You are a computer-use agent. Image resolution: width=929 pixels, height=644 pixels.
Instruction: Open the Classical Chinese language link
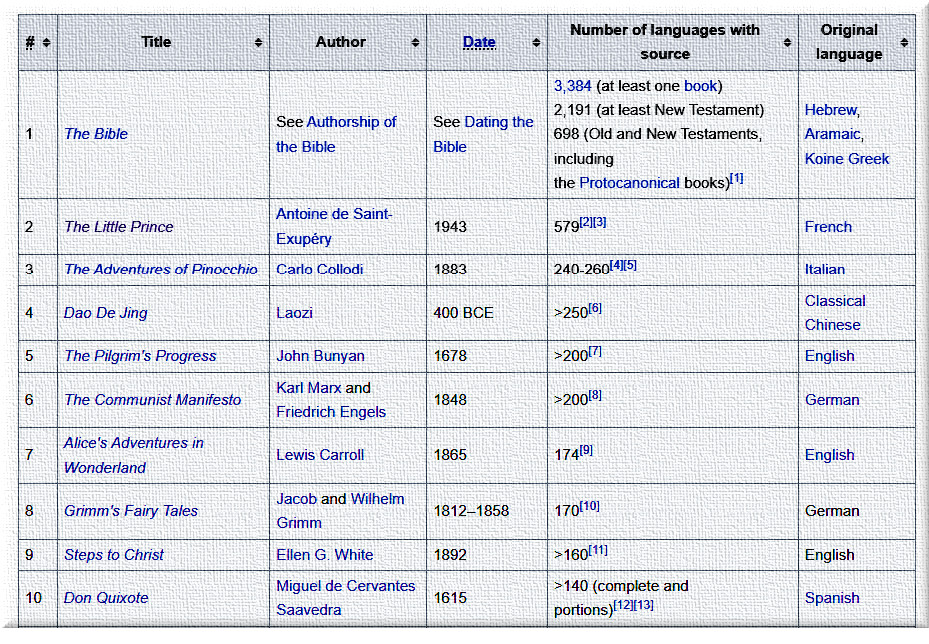[x=834, y=313]
